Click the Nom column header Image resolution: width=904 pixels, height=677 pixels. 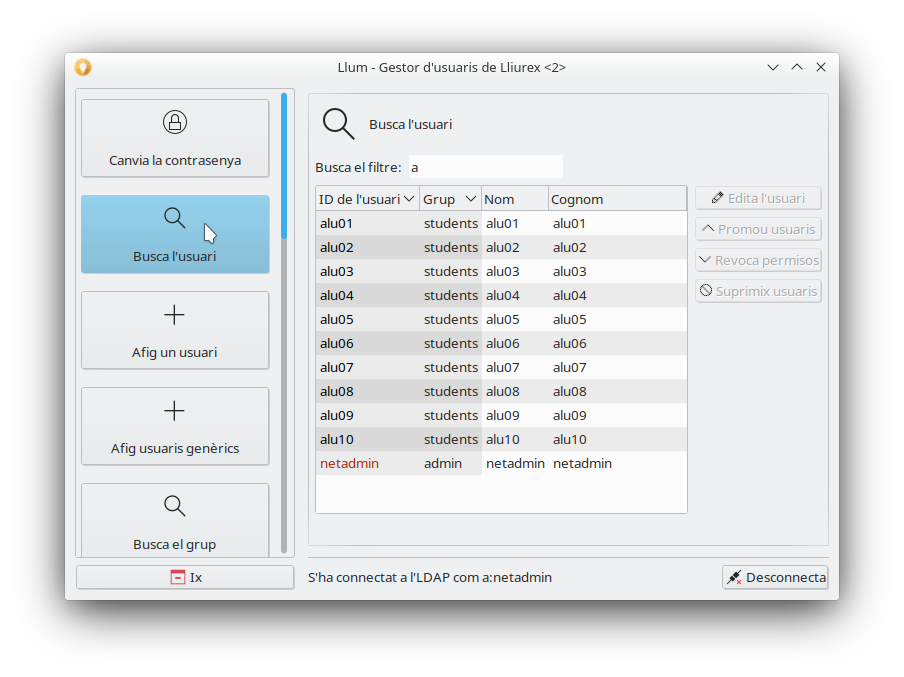pos(514,199)
